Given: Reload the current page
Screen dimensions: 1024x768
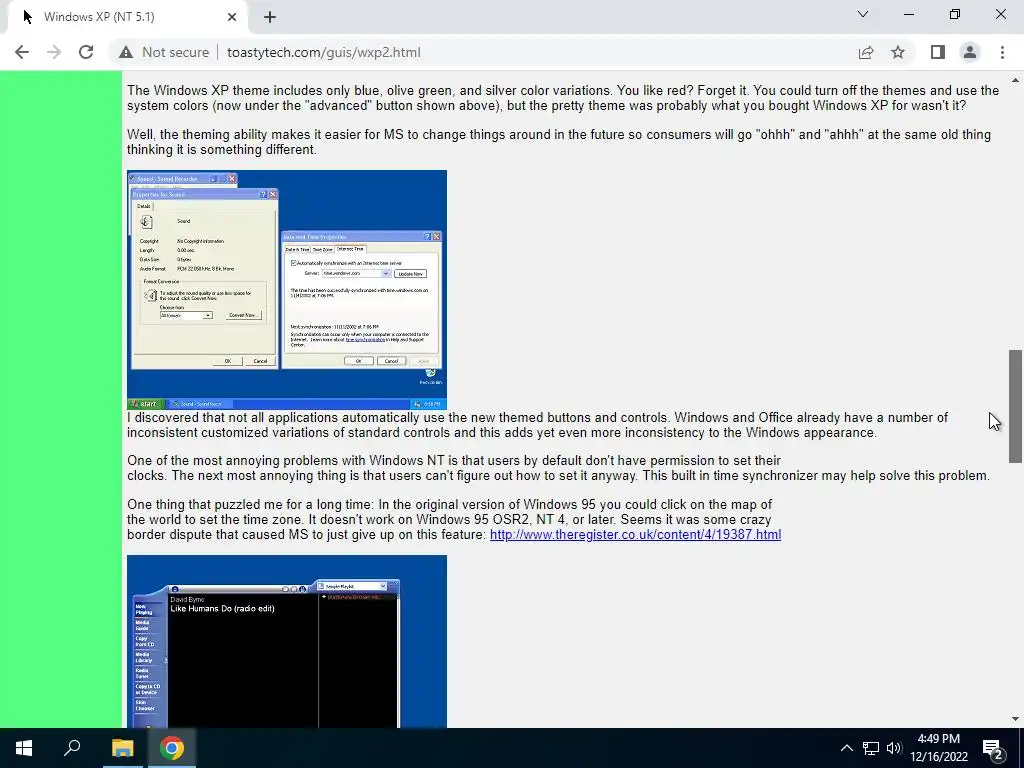Looking at the screenshot, I should tap(86, 52).
